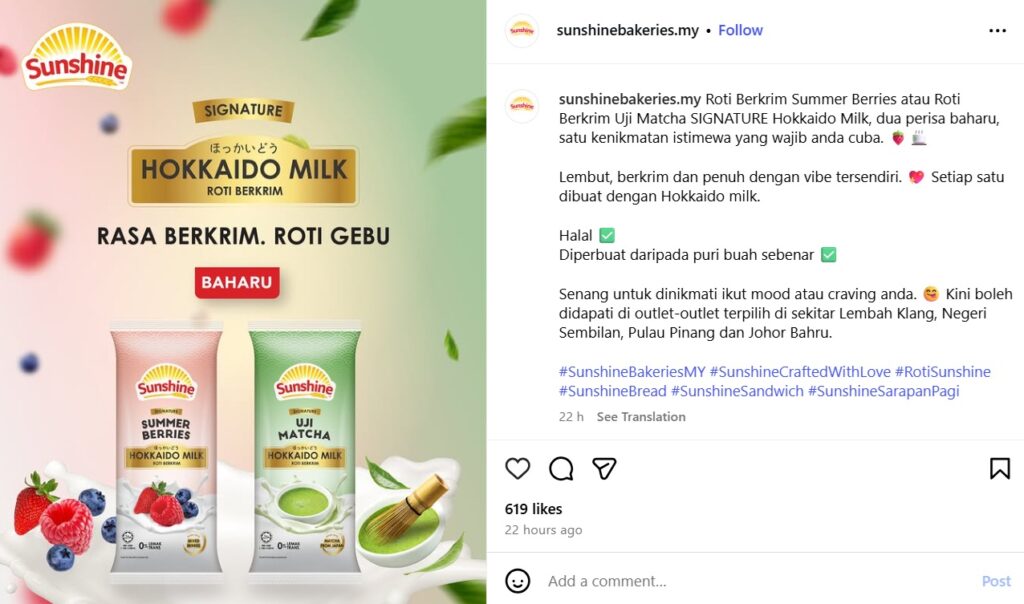Like the post with the heart icon
Screen dimensions: 1024x604
pyautogui.click(x=517, y=468)
